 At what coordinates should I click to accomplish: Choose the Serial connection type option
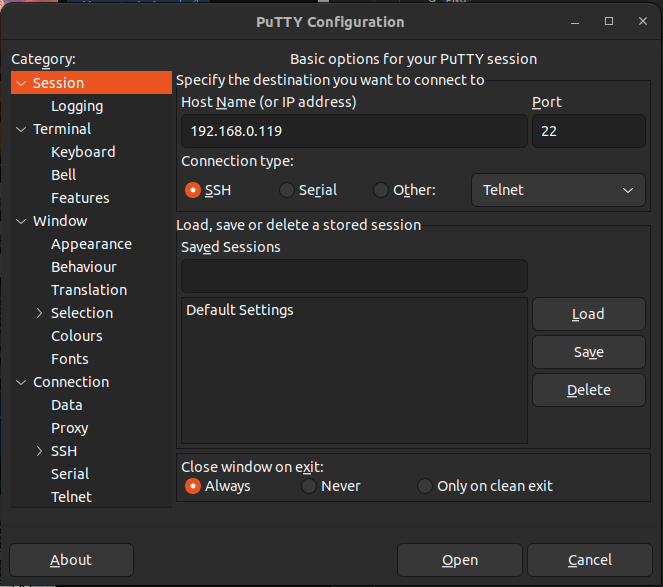pyautogui.click(x=287, y=190)
